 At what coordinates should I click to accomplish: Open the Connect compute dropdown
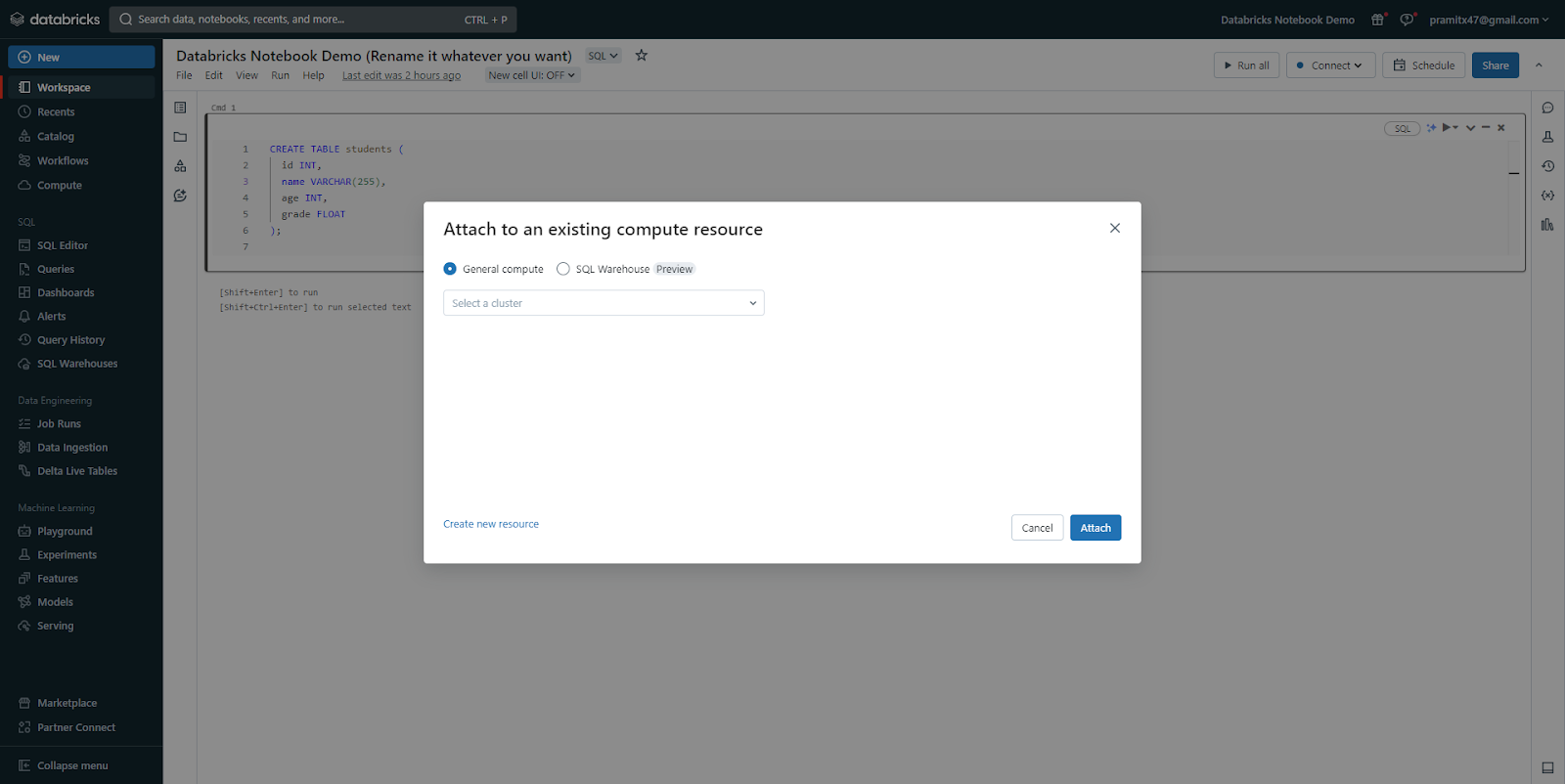[1330, 65]
